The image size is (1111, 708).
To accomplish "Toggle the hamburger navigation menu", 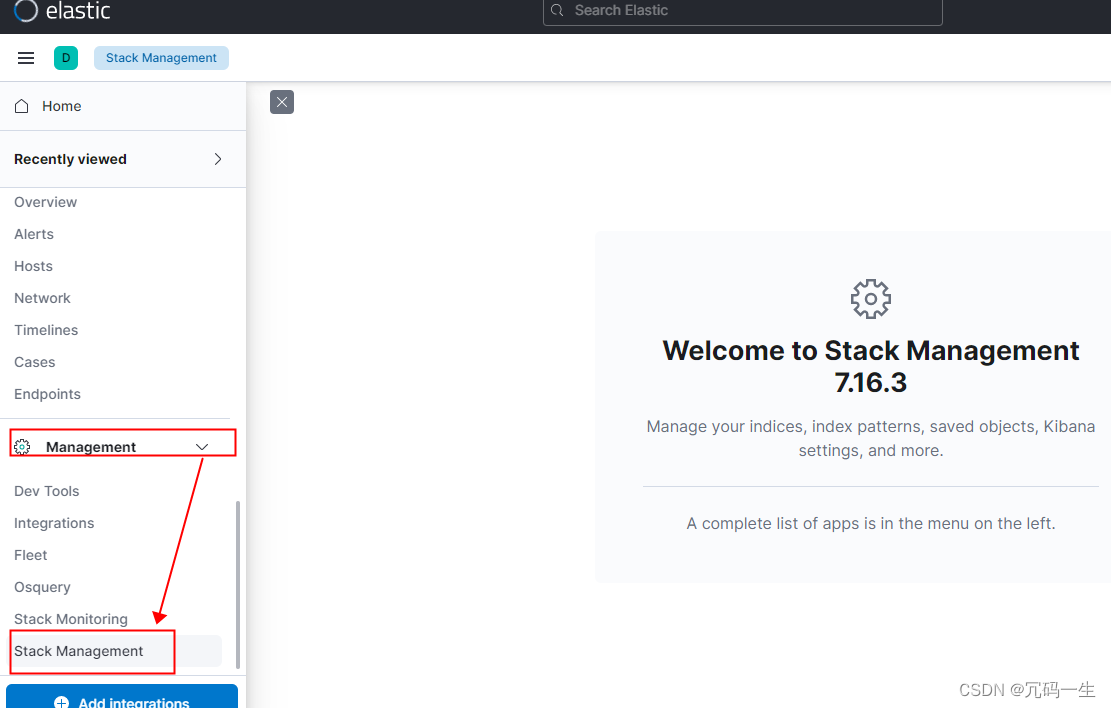I will pyautogui.click(x=26, y=58).
